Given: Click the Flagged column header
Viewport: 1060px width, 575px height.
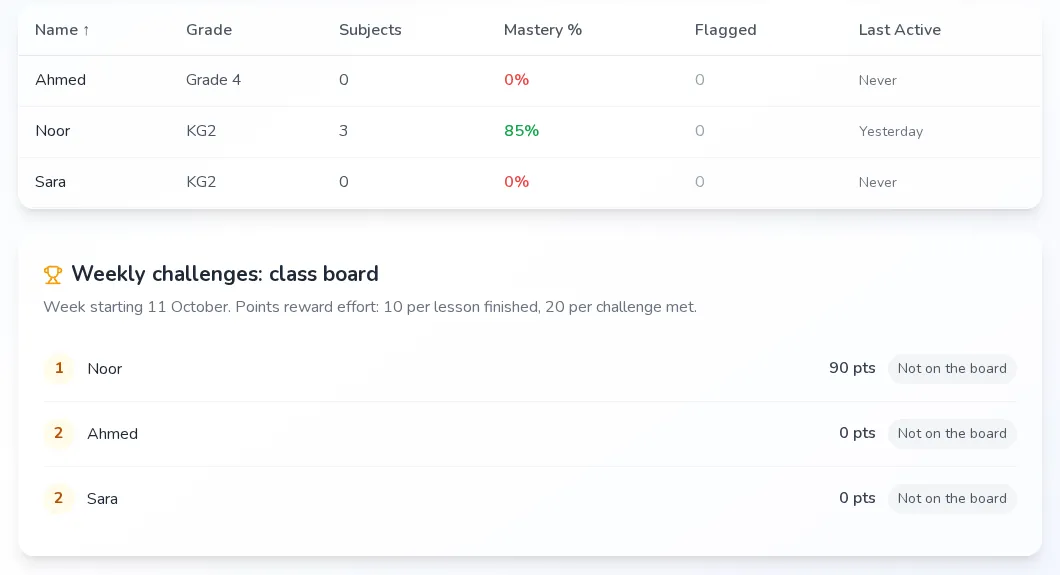Looking at the screenshot, I should [725, 30].
